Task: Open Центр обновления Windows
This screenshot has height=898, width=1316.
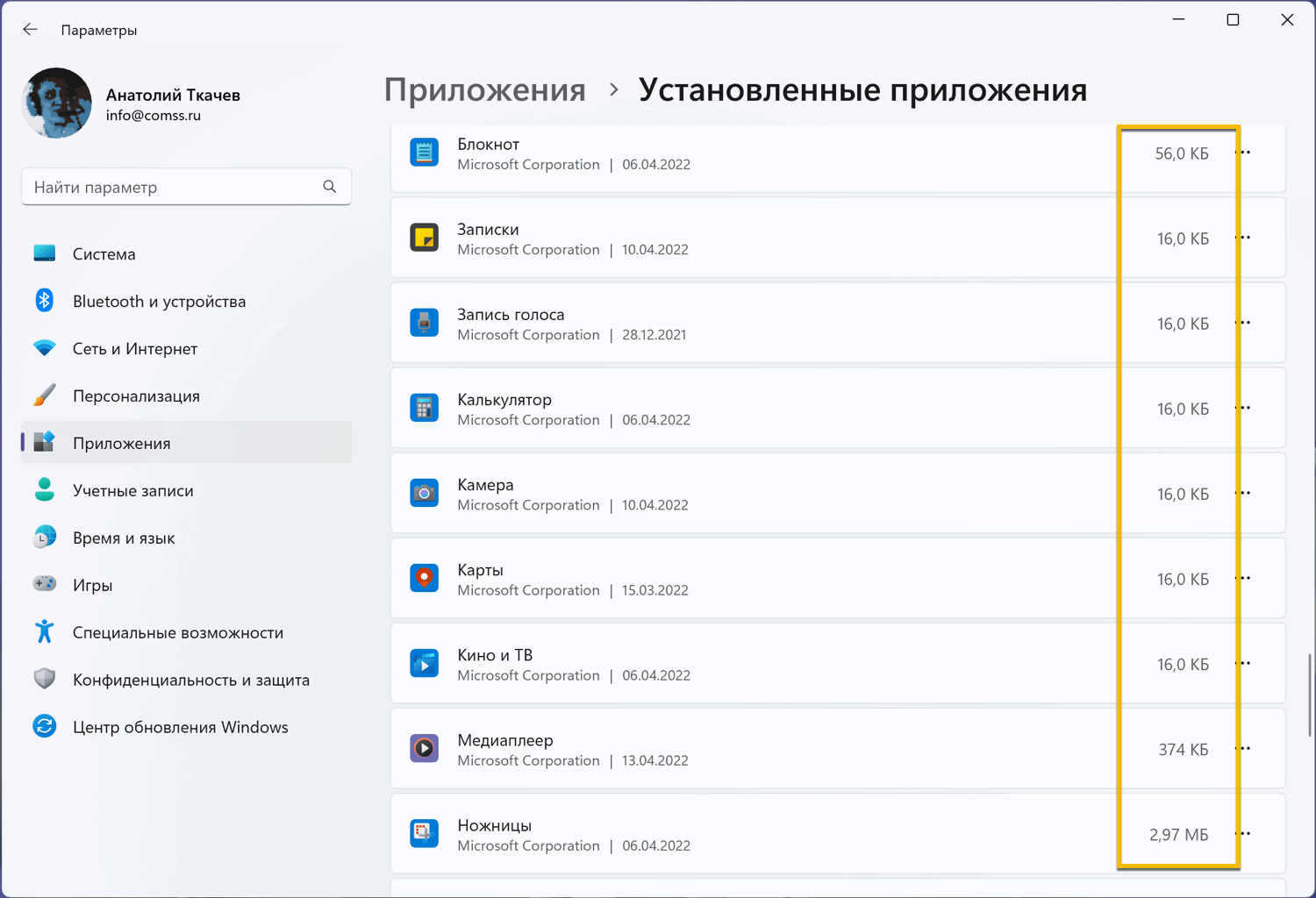Action: [186, 727]
